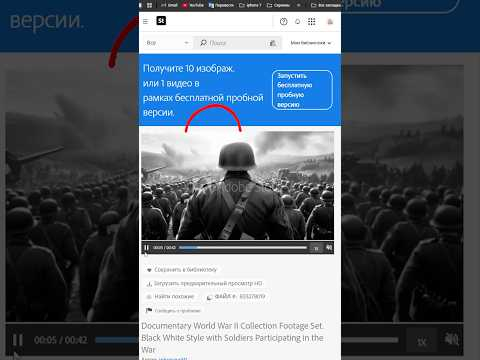Click the small player's progress bar
The image size is (480, 360).
[243, 248]
